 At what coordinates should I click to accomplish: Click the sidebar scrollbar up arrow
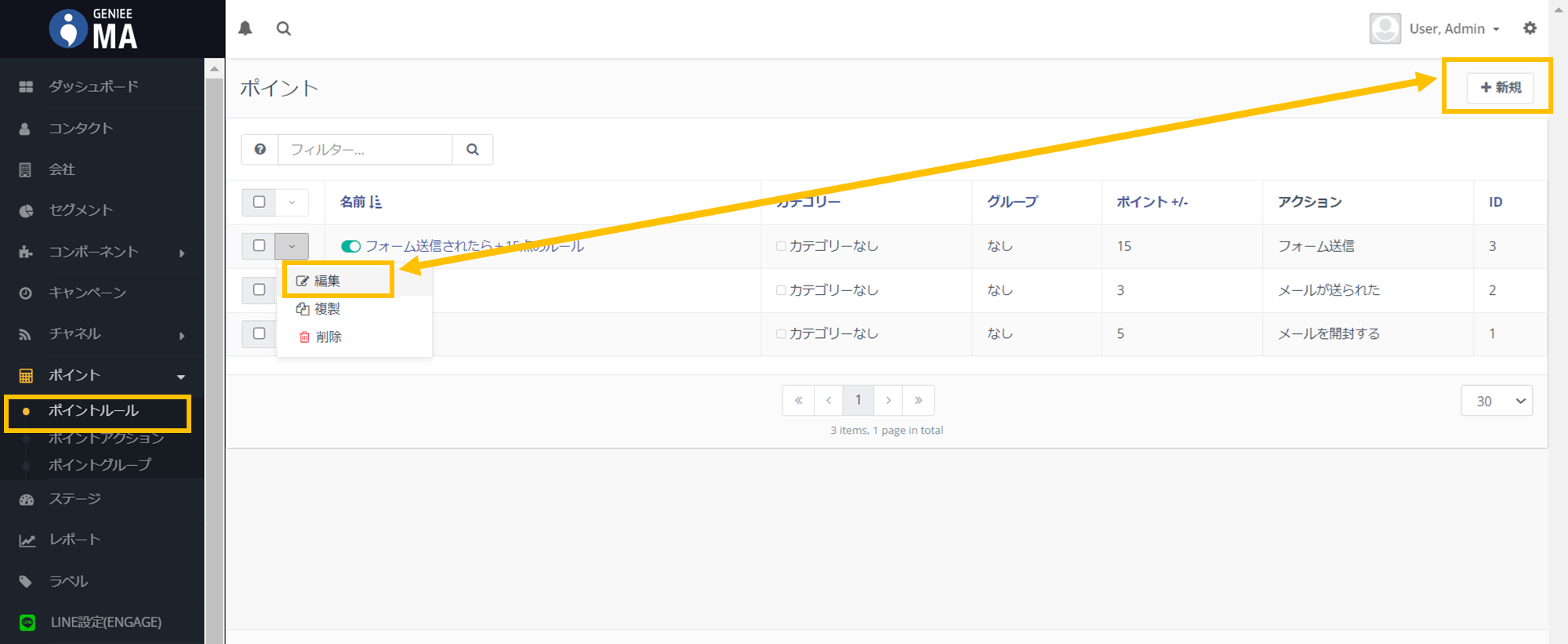pyautogui.click(x=214, y=69)
